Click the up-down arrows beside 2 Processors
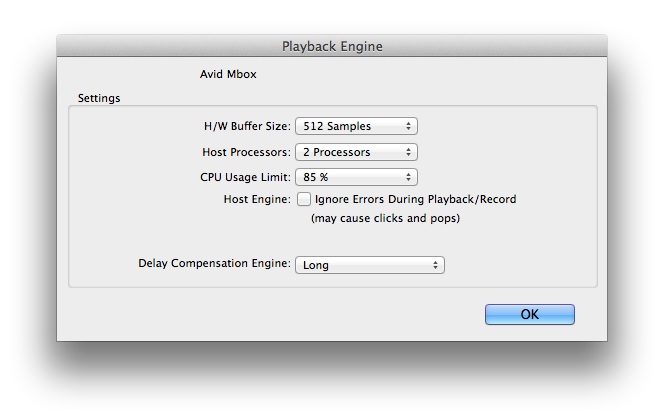664x420 pixels. point(408,152)
